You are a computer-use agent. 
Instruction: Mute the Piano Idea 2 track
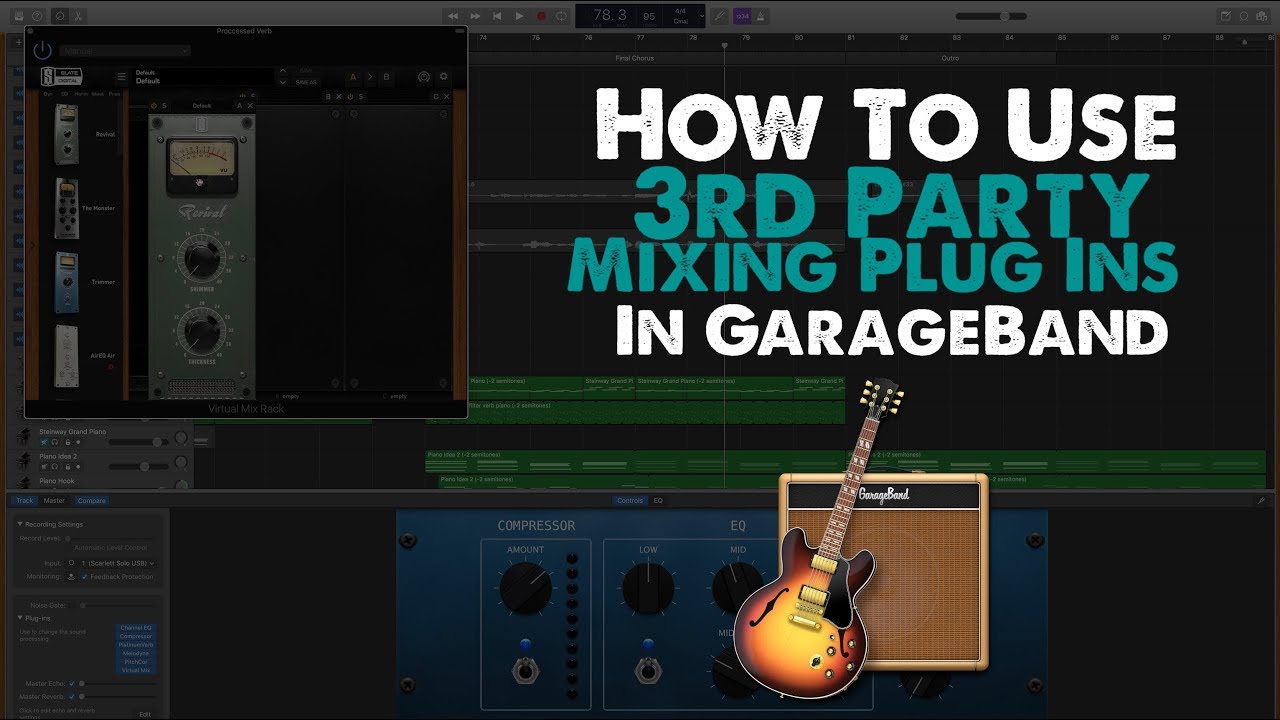coord(44,466)
